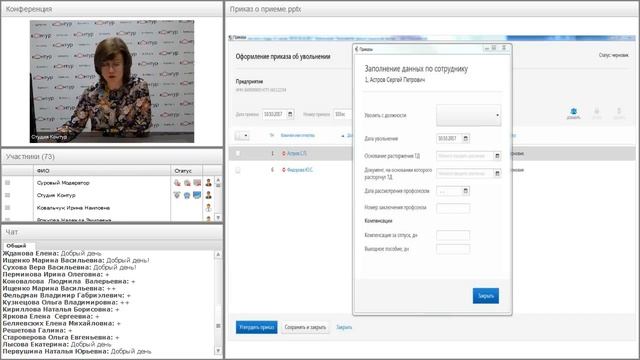Click first status icon of Суровый Модератор
The height and width of the screenshot is (360, 640).
[177, 183]
